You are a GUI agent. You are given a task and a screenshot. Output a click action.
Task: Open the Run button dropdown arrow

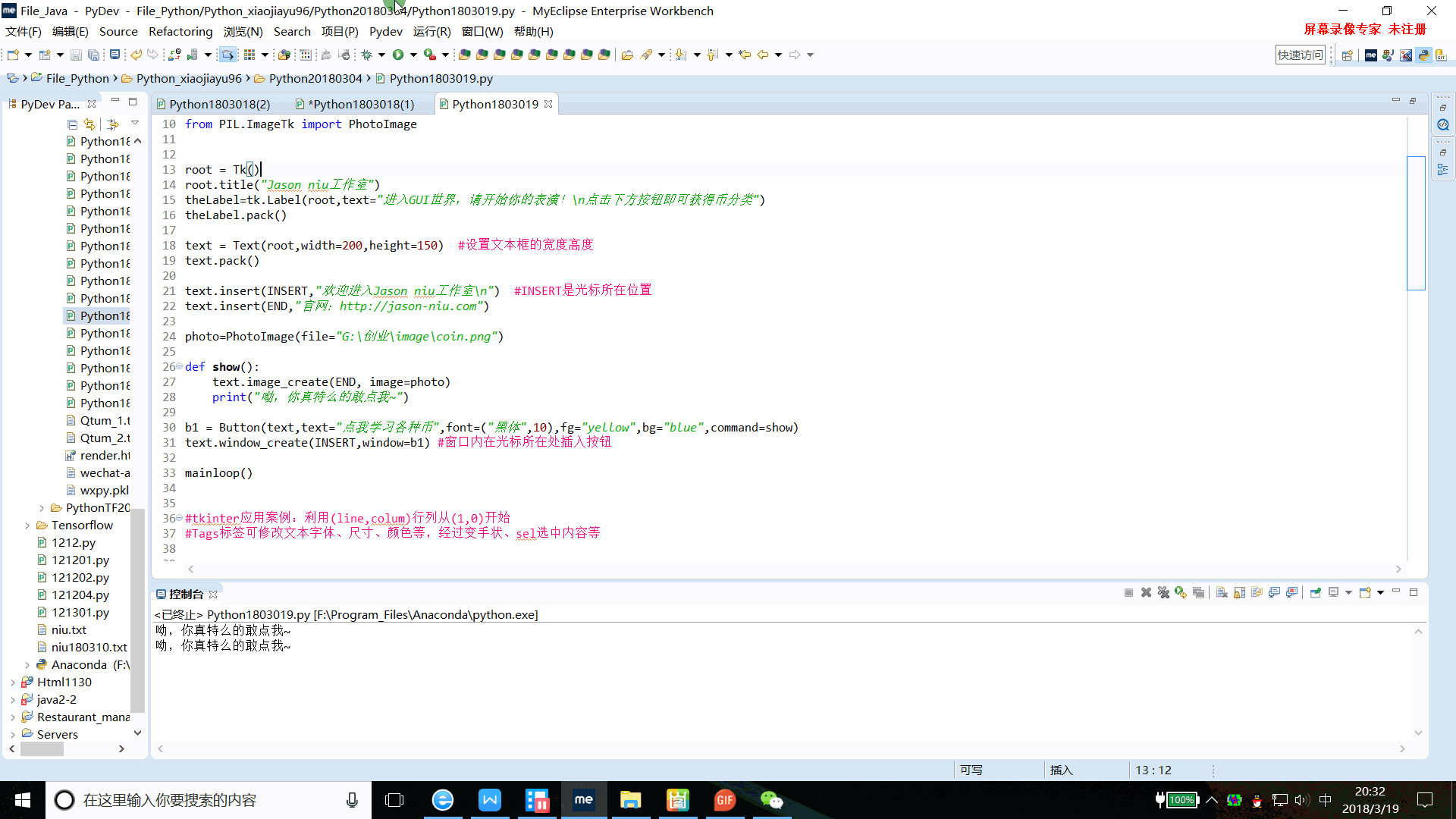[413, 55]
